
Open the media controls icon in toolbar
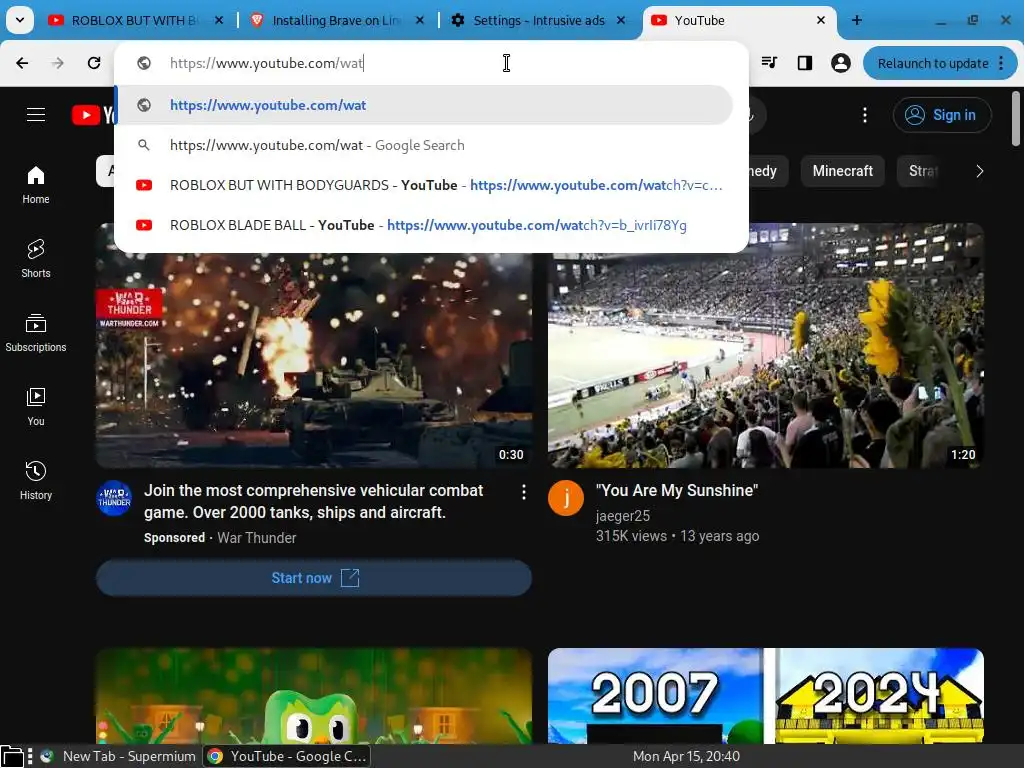(769, 63)
